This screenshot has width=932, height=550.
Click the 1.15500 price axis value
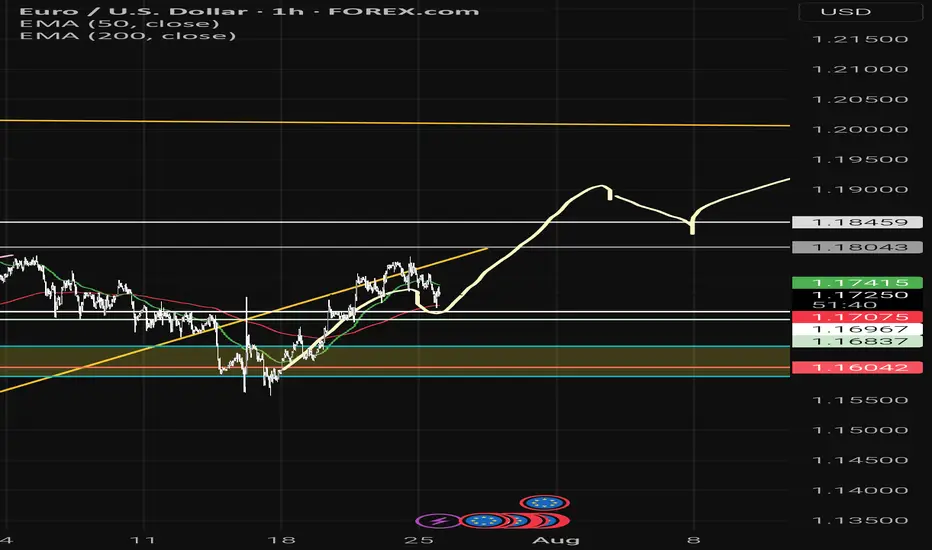pos(860,400)
